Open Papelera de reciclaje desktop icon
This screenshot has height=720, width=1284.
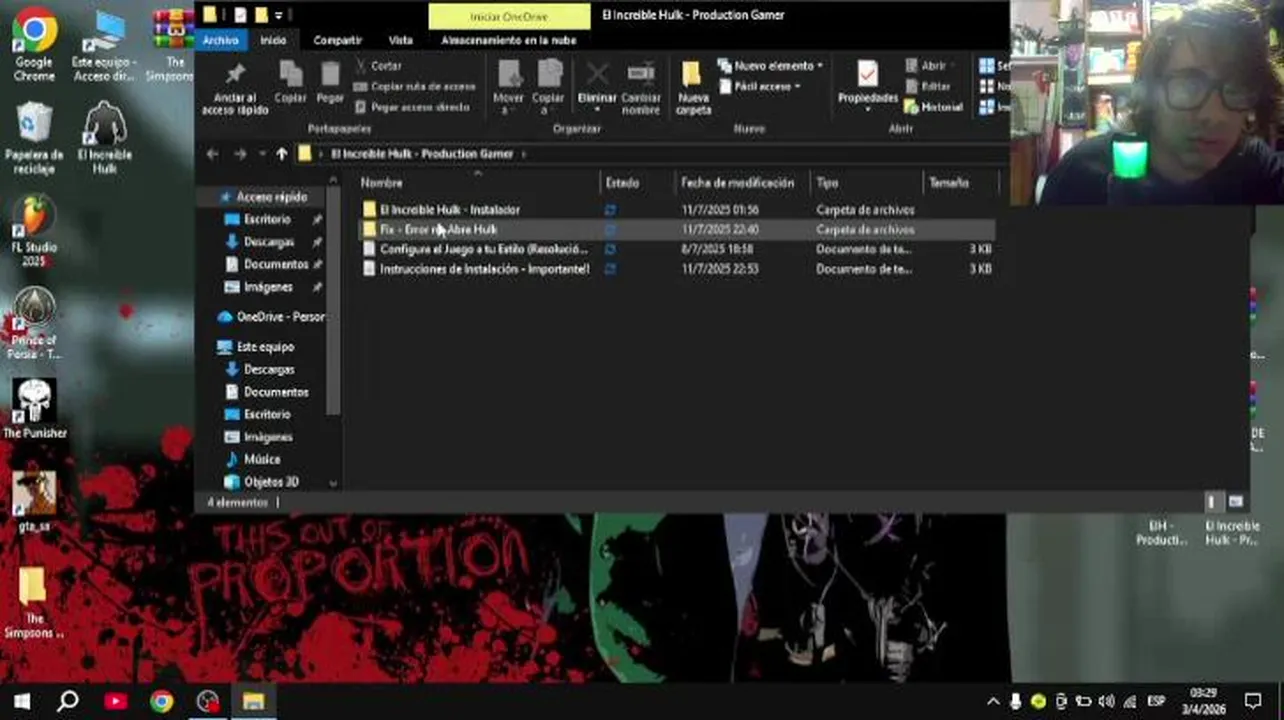34,138
